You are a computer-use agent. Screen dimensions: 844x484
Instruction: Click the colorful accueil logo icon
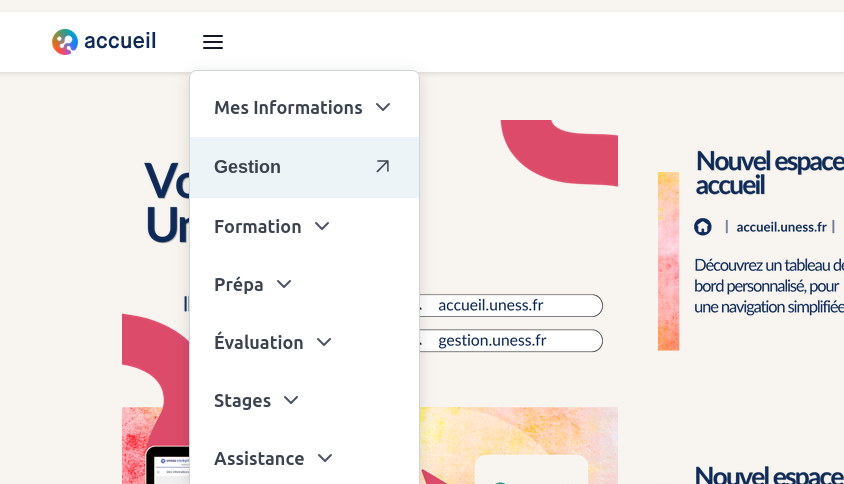point(65,42)
